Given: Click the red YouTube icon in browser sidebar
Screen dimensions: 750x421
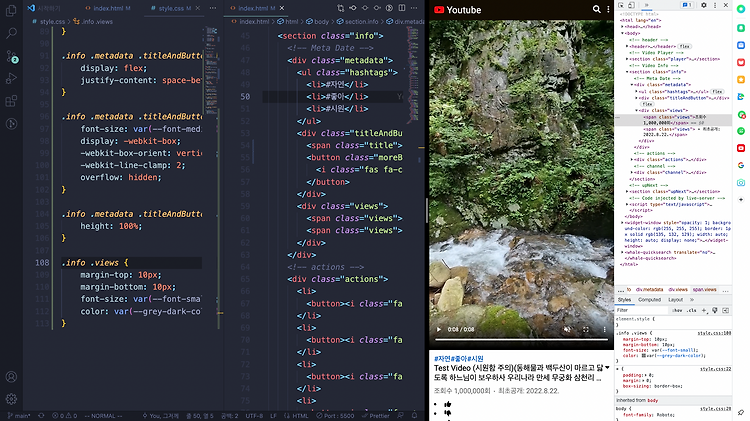Looking at the screenshot, I should [x=741, y=148].
